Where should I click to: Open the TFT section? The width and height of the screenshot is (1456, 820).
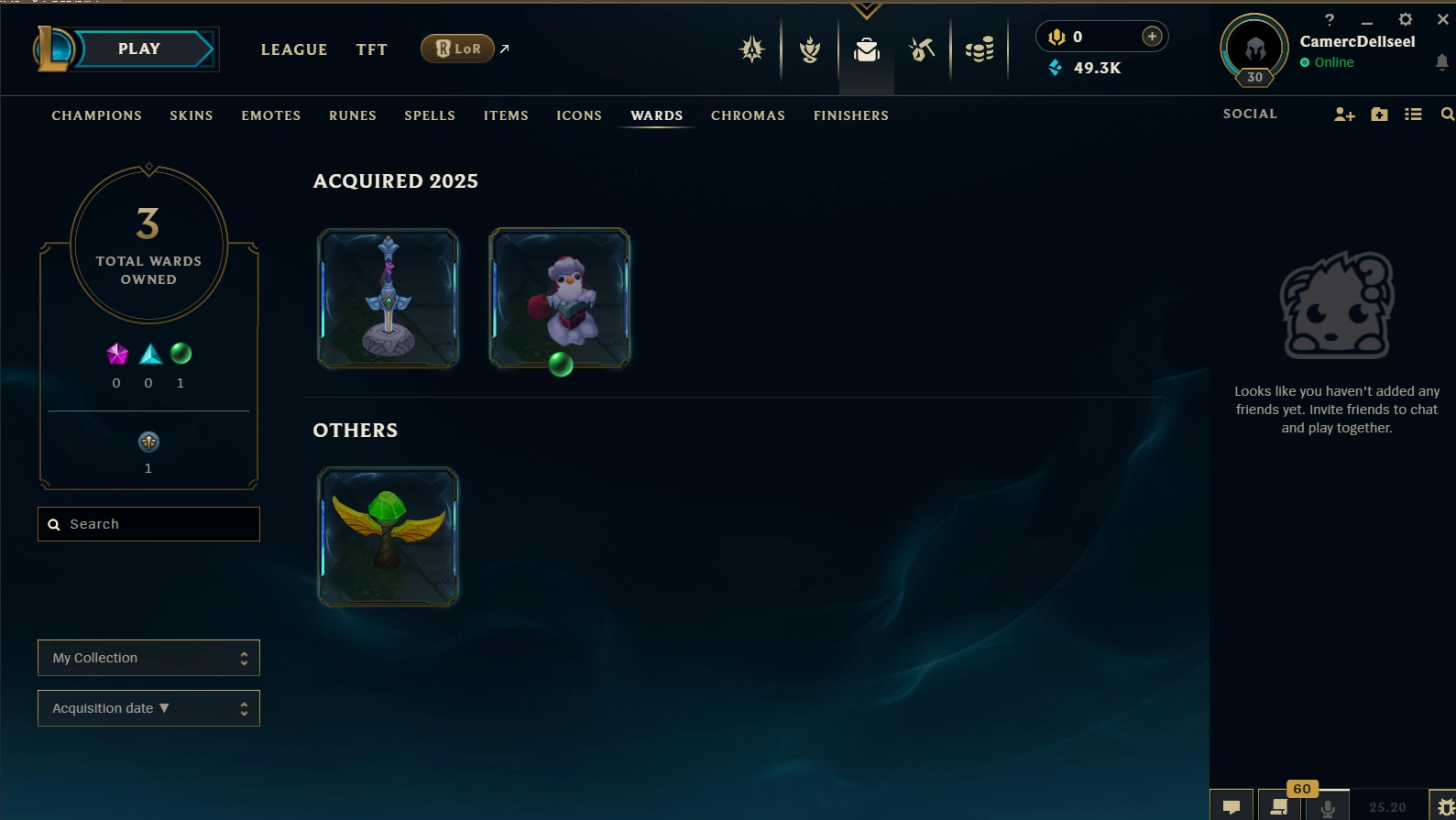click(372, 49)
